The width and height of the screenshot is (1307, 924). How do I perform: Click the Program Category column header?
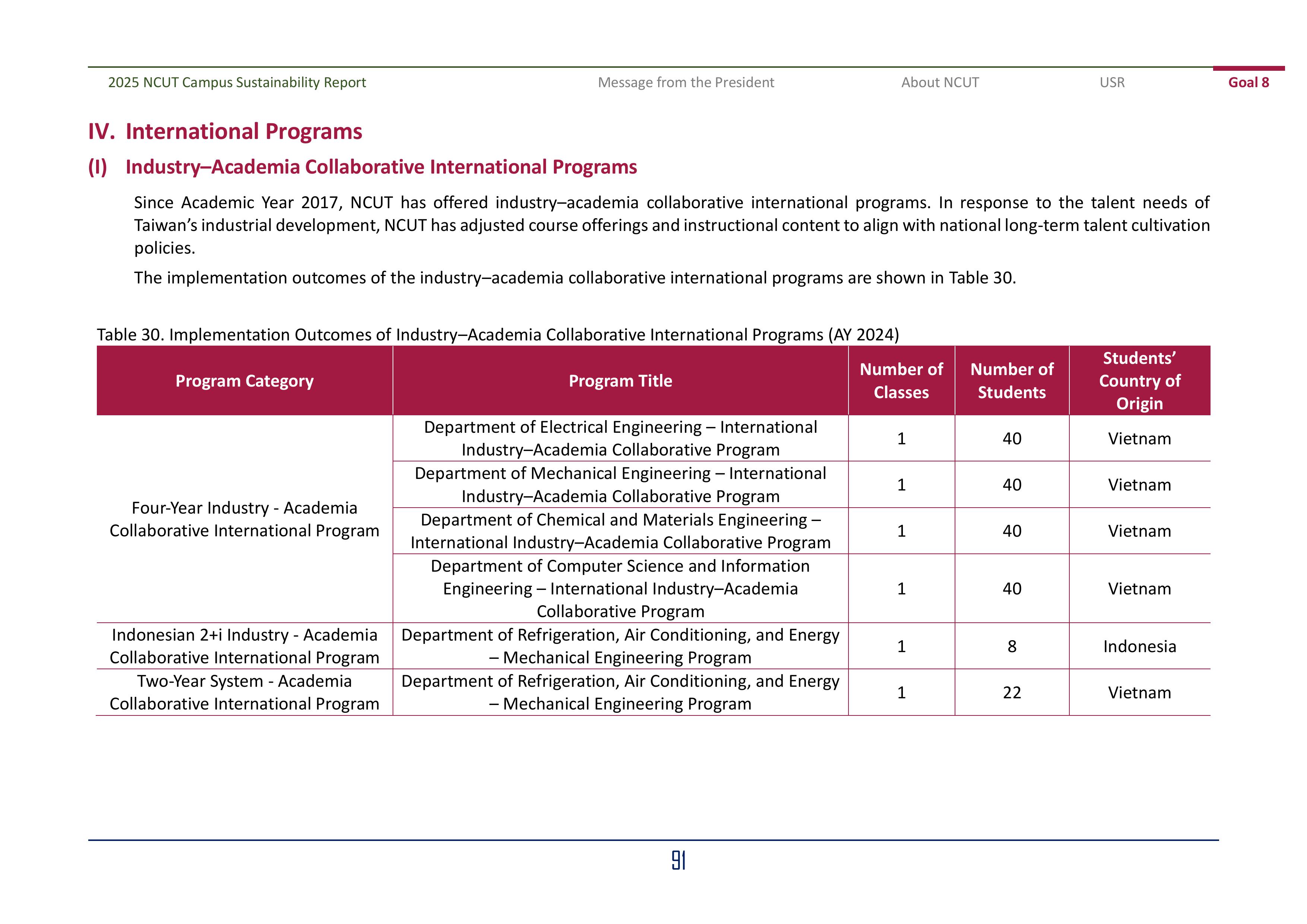pos(244,381)
